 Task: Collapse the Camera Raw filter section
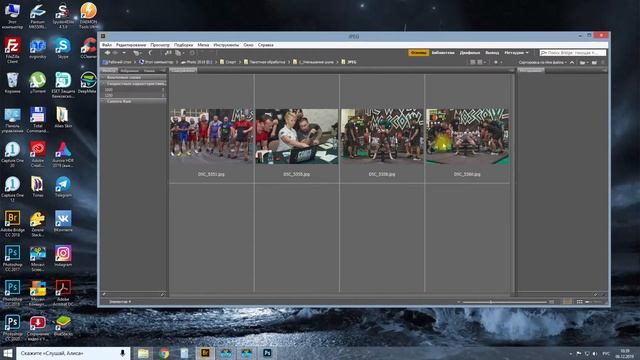[x=134, y=101]
